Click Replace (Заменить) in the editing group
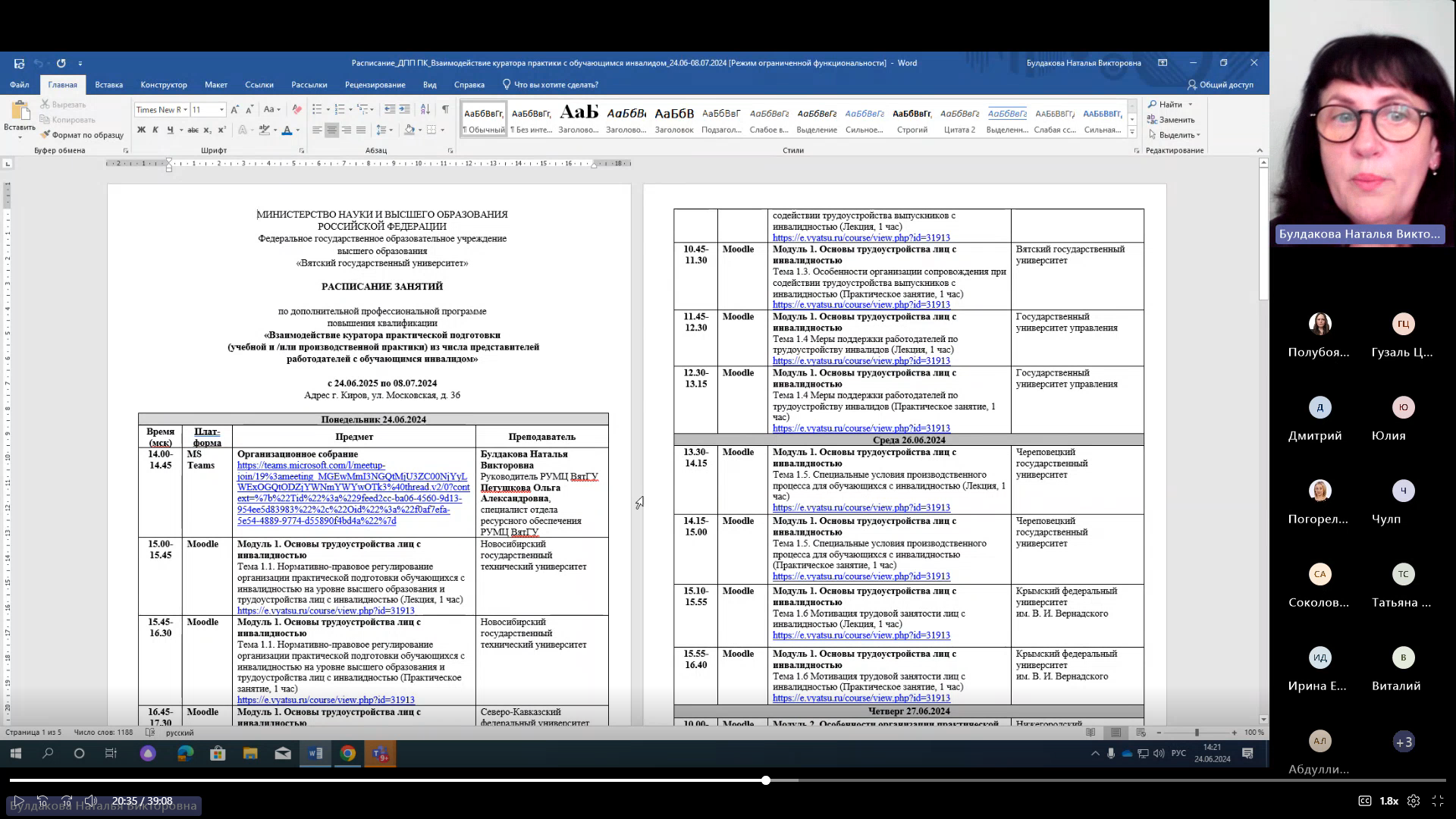 (x=1171, y=120)
